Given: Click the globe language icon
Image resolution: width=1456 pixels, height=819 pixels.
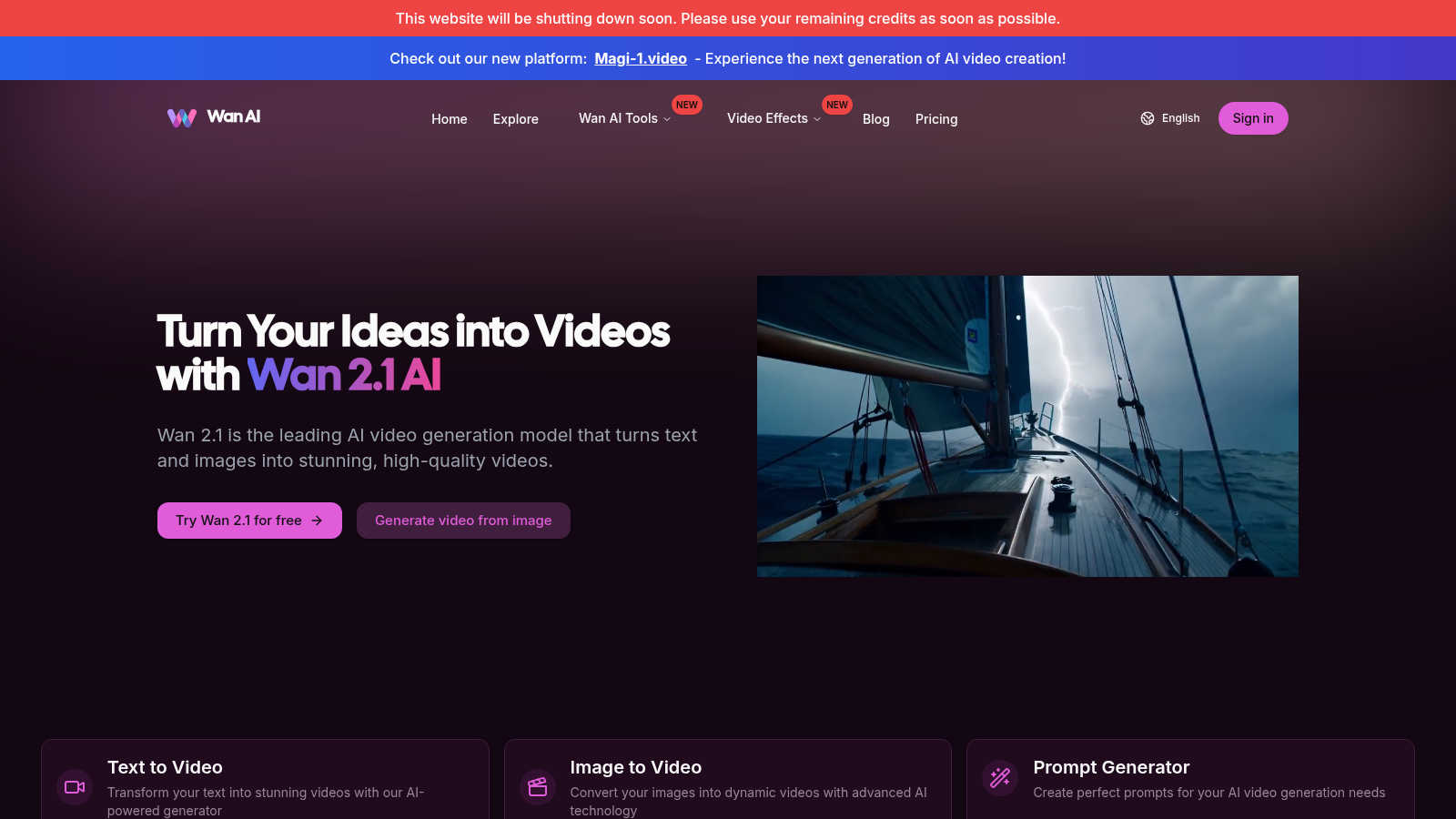Looking at the screenshot, I should click(1148, 118).
